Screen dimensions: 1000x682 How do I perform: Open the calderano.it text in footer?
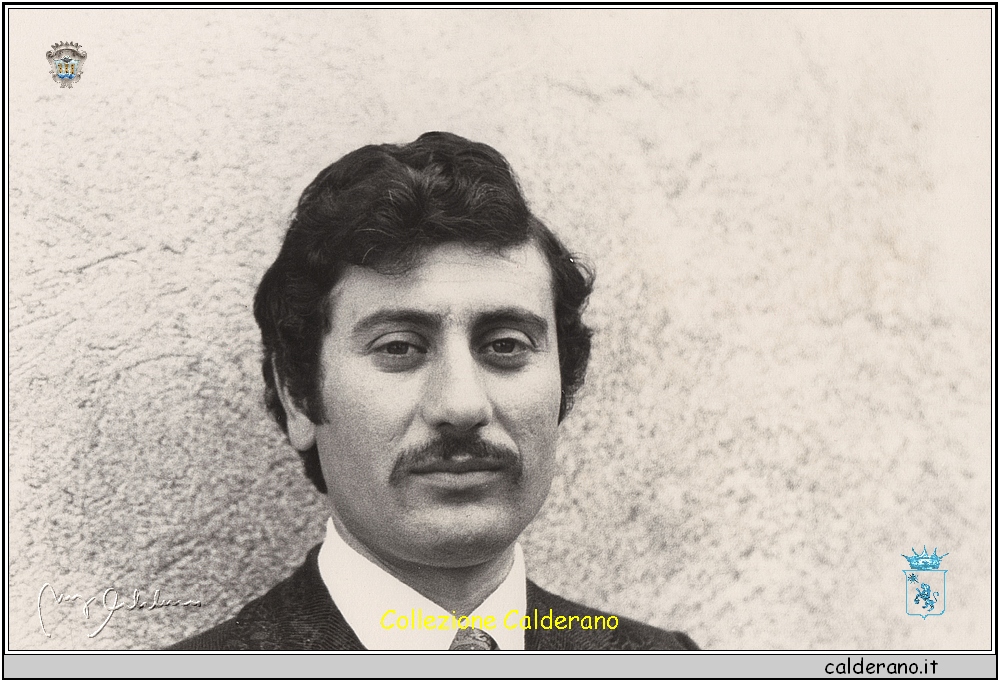coord(880,666)
